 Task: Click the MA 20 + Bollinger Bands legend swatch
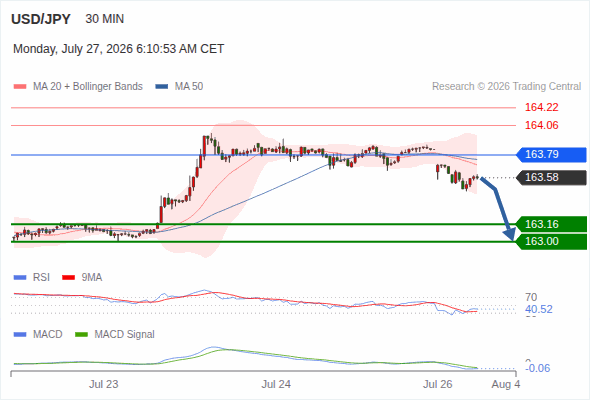pyautogui.click(x=20, y=87)
